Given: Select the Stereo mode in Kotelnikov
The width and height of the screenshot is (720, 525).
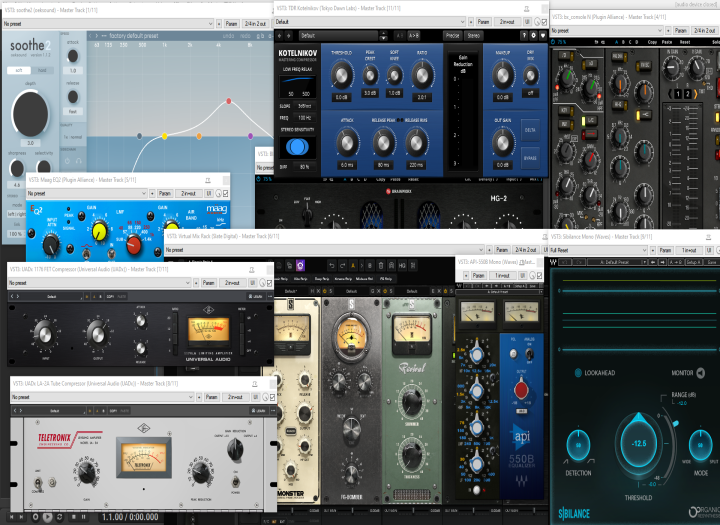Looking at the screenshot, I should click(473, 35).
